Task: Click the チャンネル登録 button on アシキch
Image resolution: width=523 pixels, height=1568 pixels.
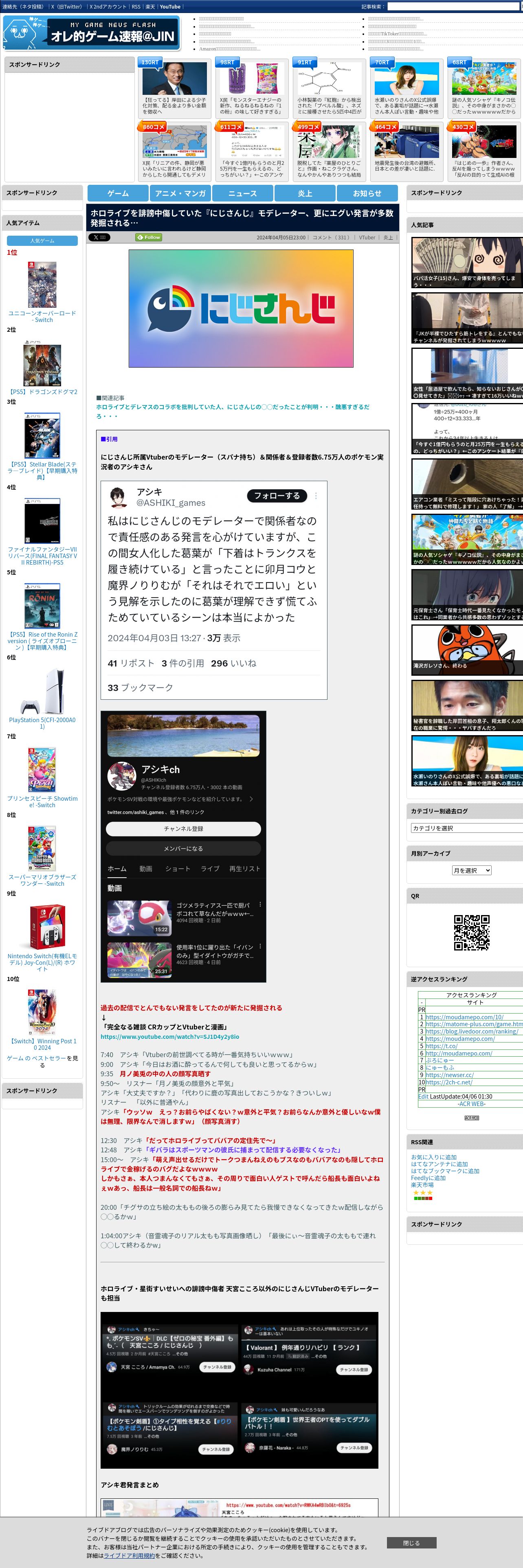Action: tap(183, 828)
